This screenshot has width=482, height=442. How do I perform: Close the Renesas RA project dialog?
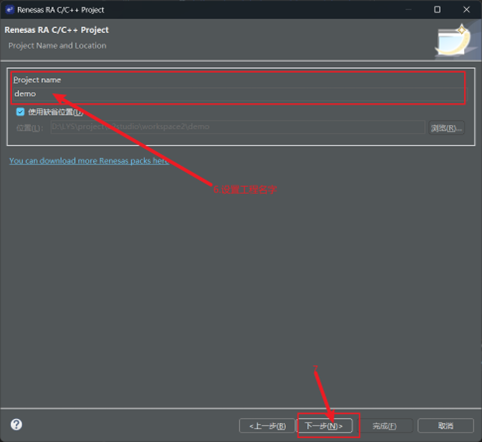tap(466, 10)
